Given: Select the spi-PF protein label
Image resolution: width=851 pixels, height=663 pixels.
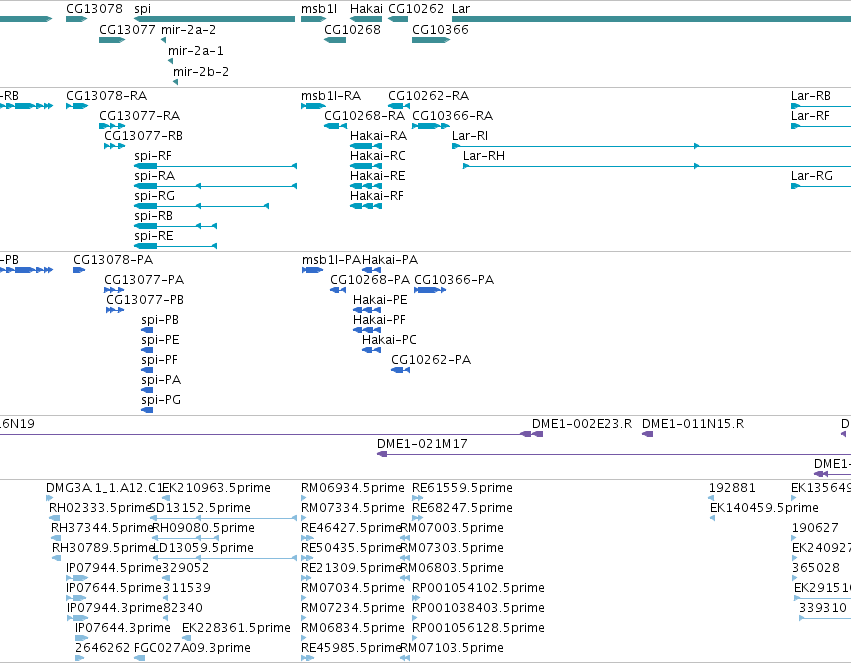Looking at the screenshot, I should pos(160,360).
